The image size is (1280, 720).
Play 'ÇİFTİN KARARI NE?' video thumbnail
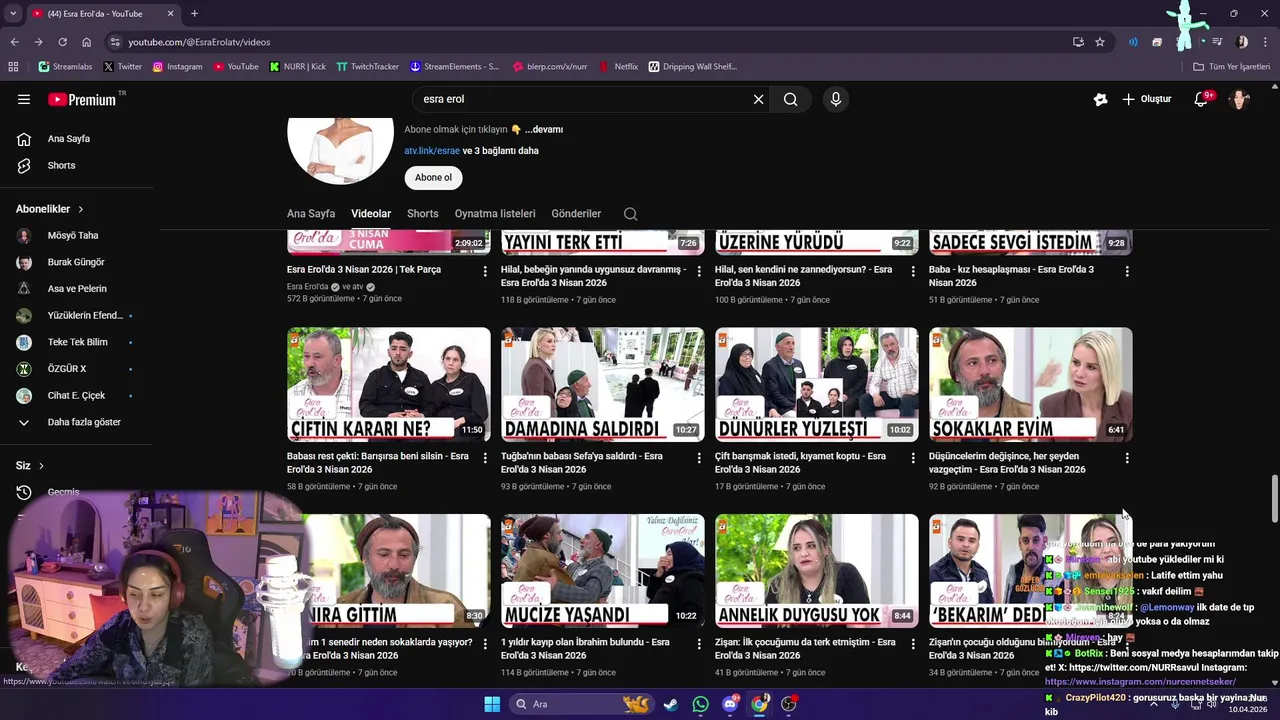point(389,384)
